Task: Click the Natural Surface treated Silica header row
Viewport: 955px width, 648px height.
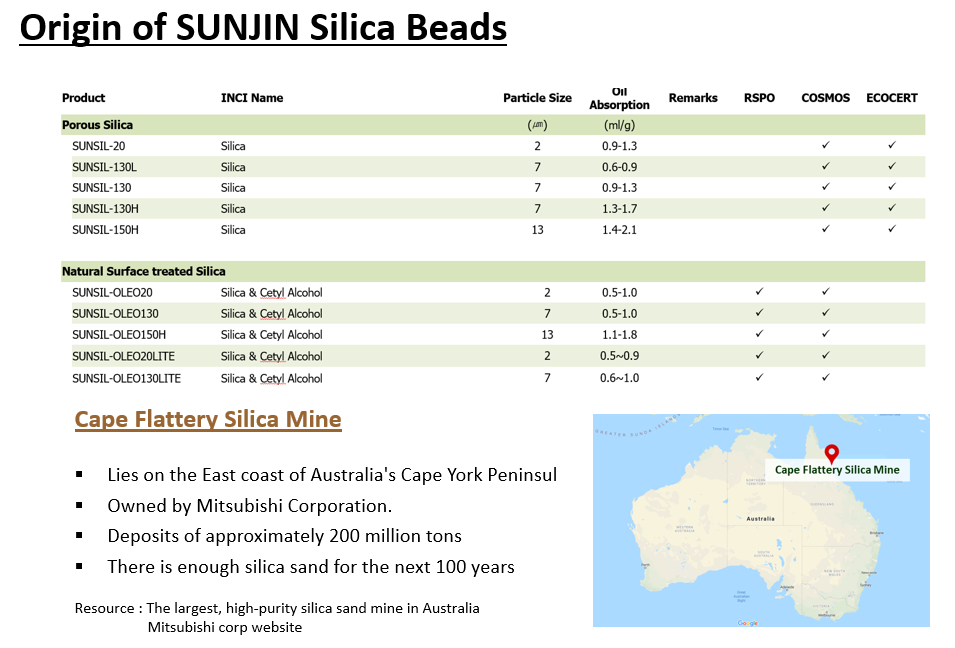Action: tap(144, 271)
